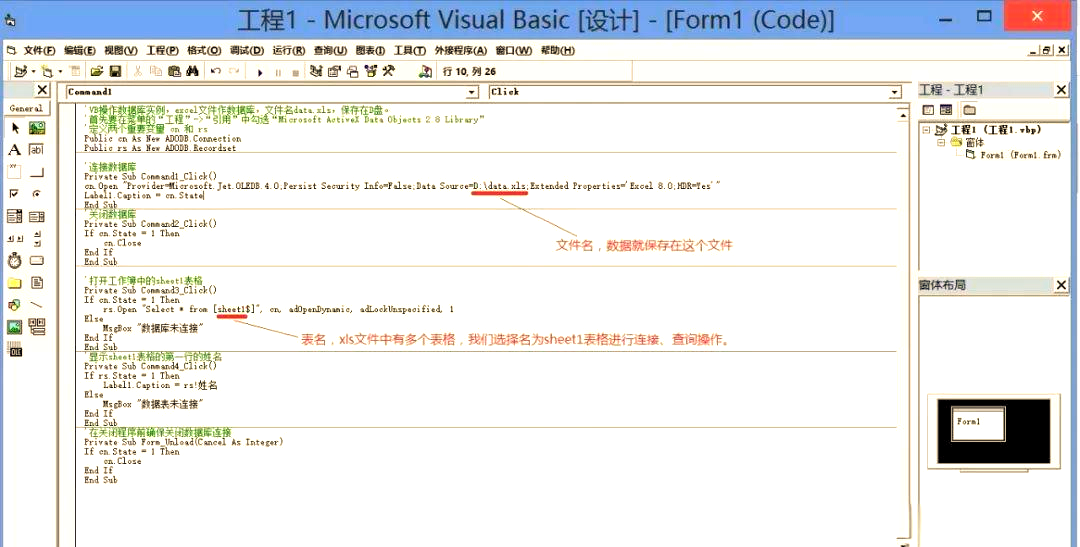
Task: Close the 窗体布局 panel
Action: [1061, 285]
